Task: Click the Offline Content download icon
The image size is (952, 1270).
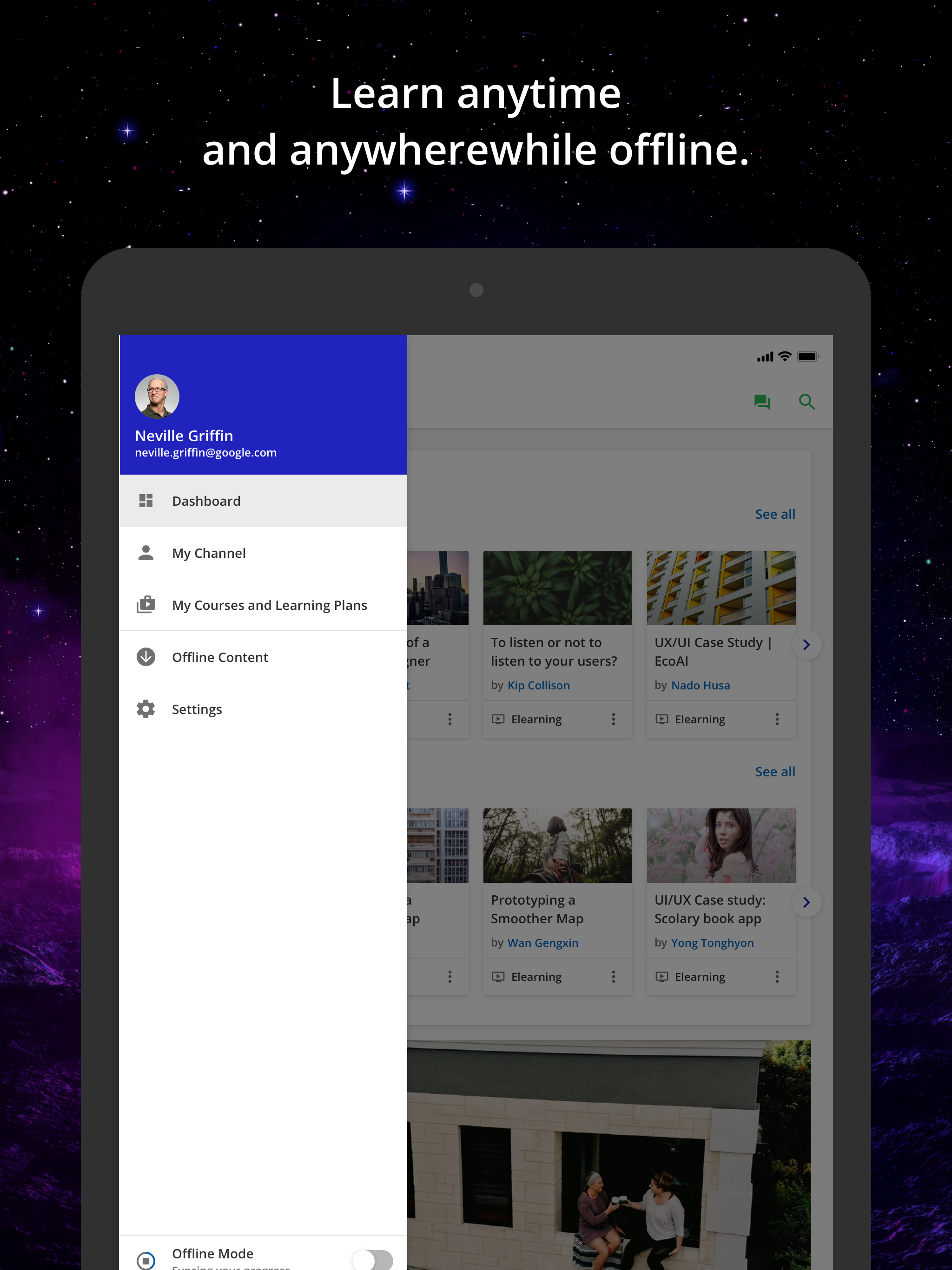Action: pyautogui.click(x=146, y=657)
